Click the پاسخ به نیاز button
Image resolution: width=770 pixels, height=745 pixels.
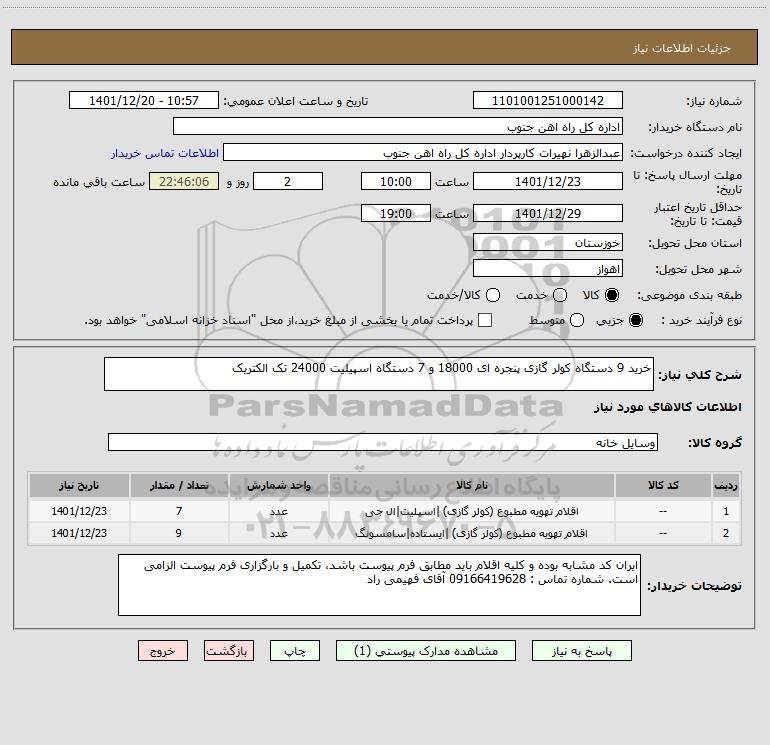(581, 651)
